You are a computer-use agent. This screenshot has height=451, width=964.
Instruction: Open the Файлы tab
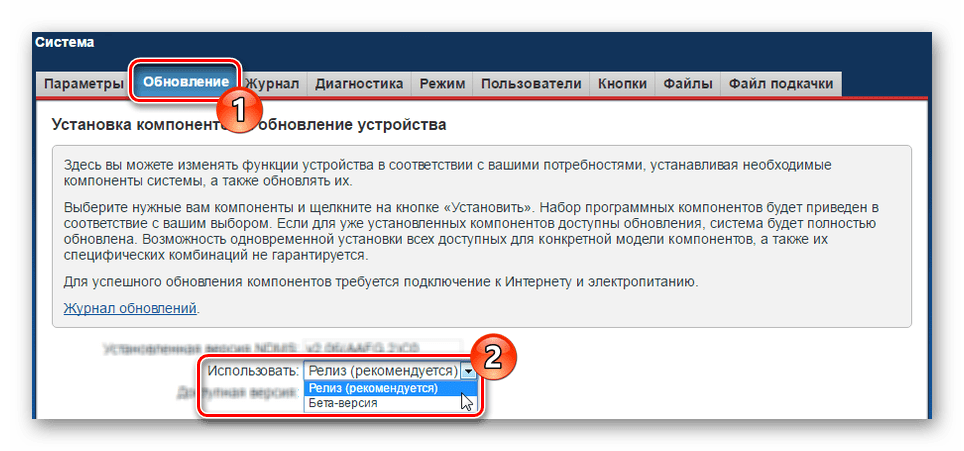(x=688, y=84)
